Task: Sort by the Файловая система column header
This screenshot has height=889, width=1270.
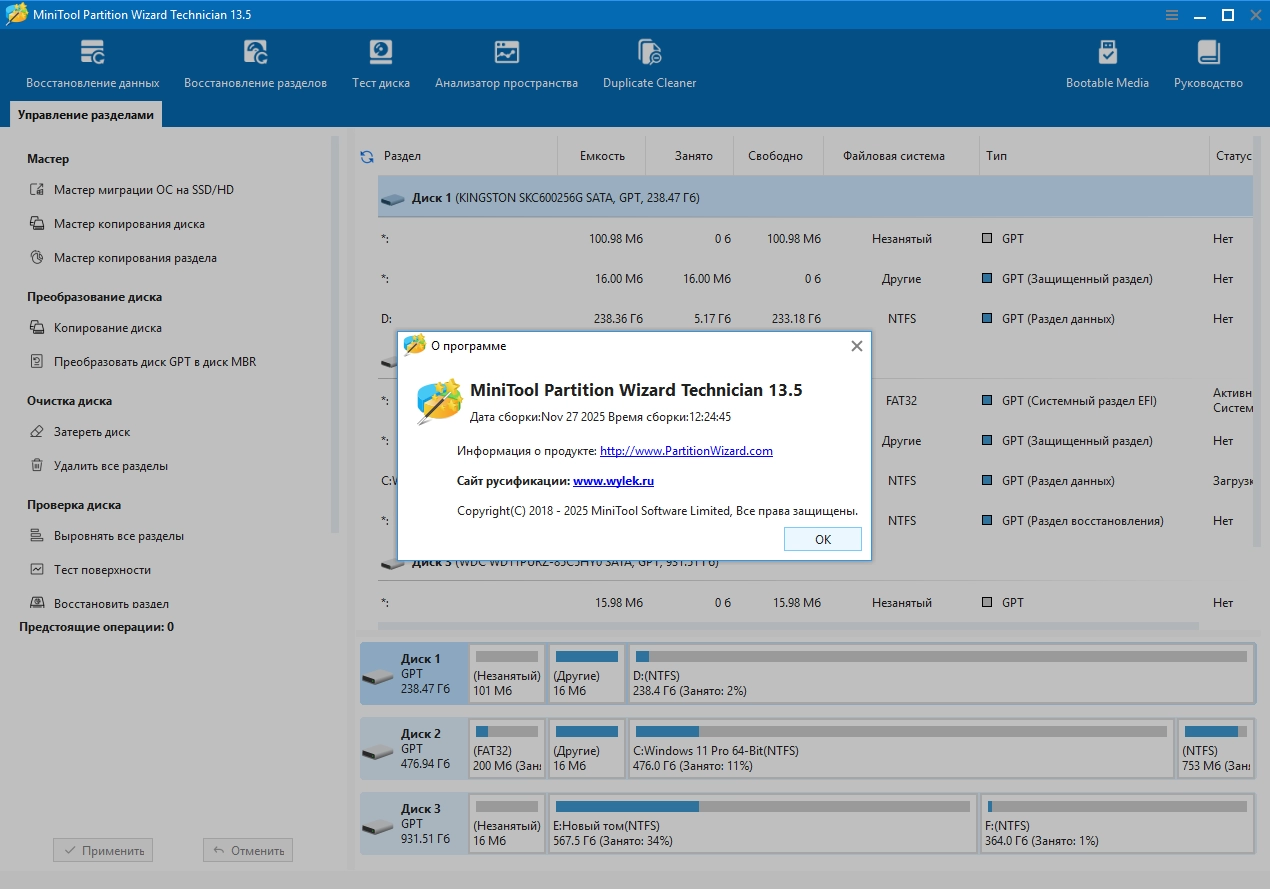Action: click(893, 156)
